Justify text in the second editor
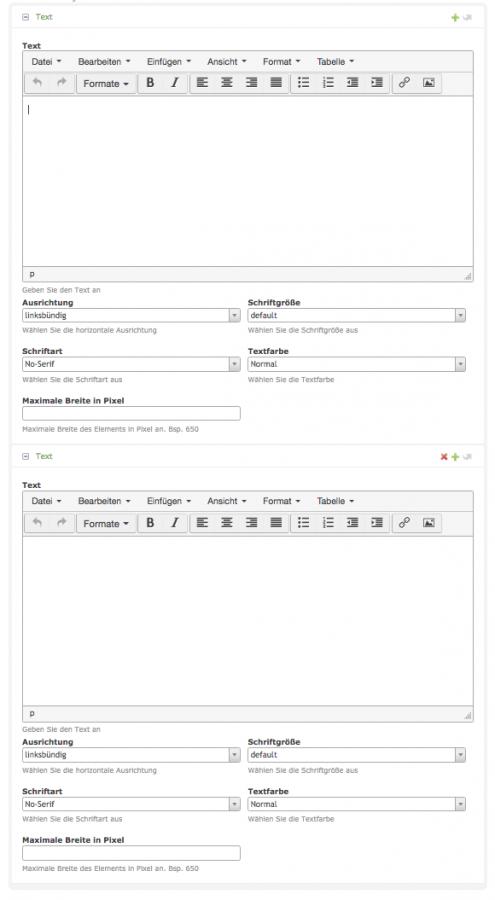The image size is (495, 900). 276,522
